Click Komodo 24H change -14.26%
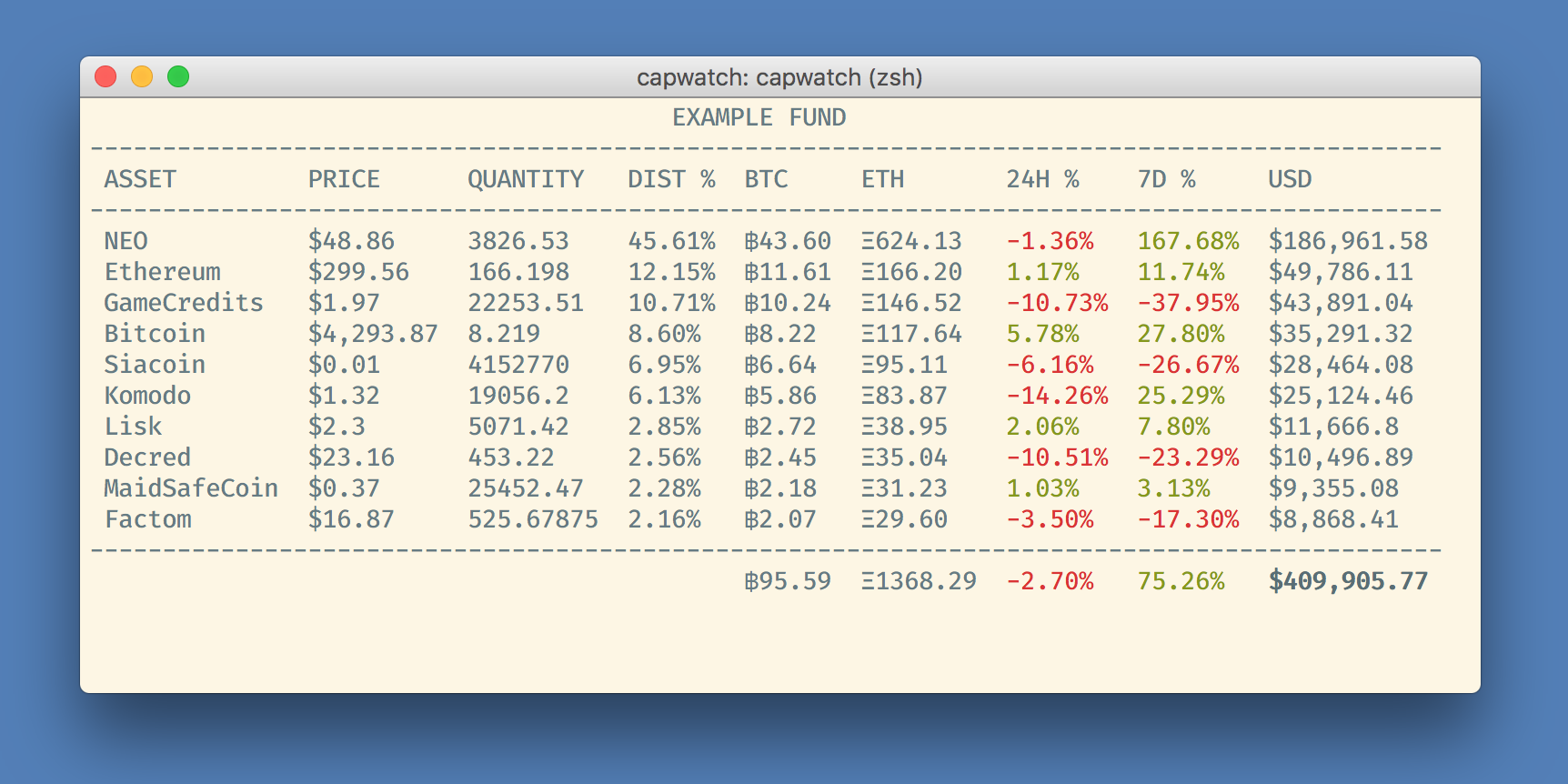 pos(1058,396)
